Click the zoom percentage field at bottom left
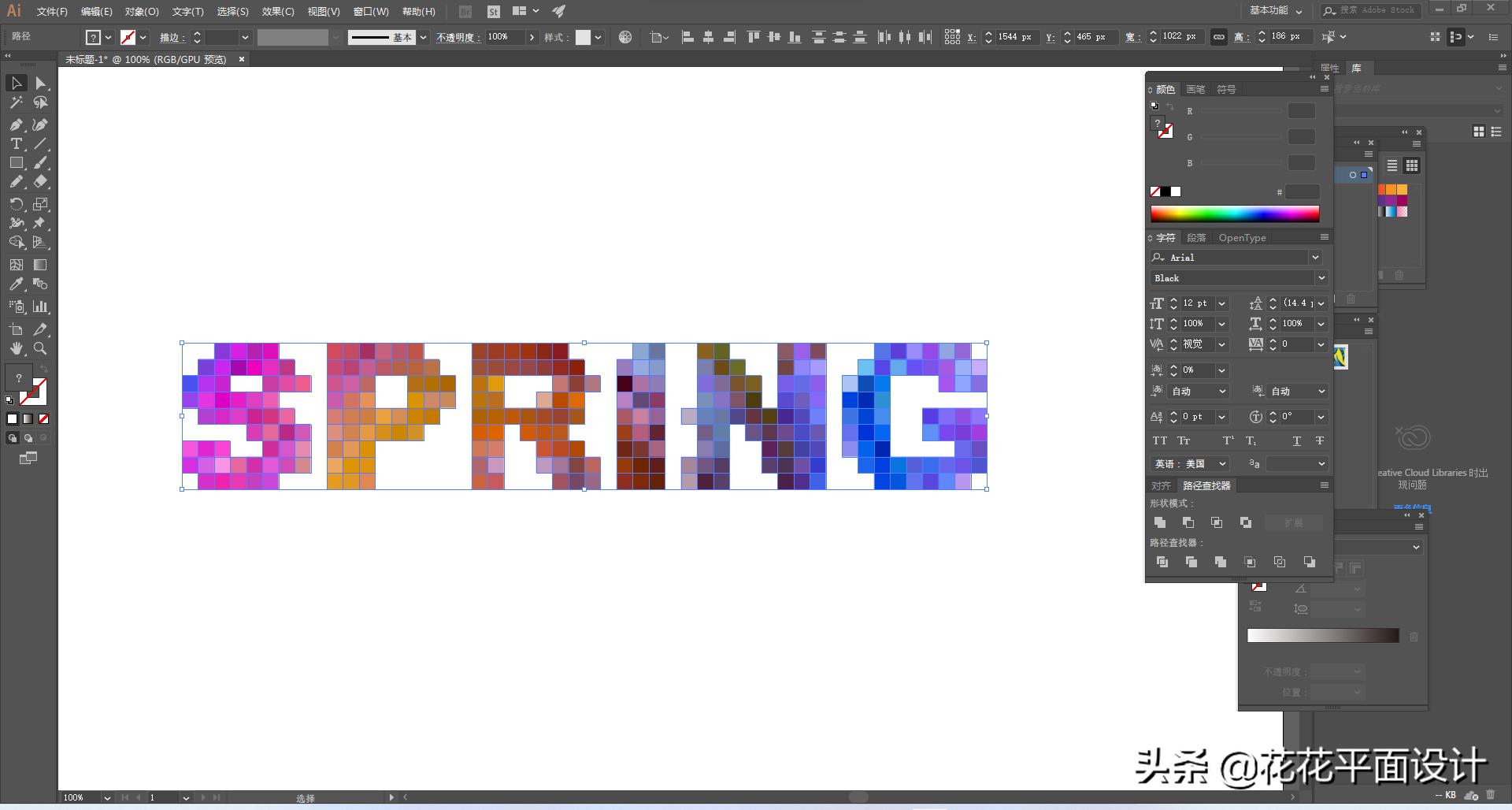This screenshot has width=1512, height=810. pyautogui.click(x=75, y=797)
